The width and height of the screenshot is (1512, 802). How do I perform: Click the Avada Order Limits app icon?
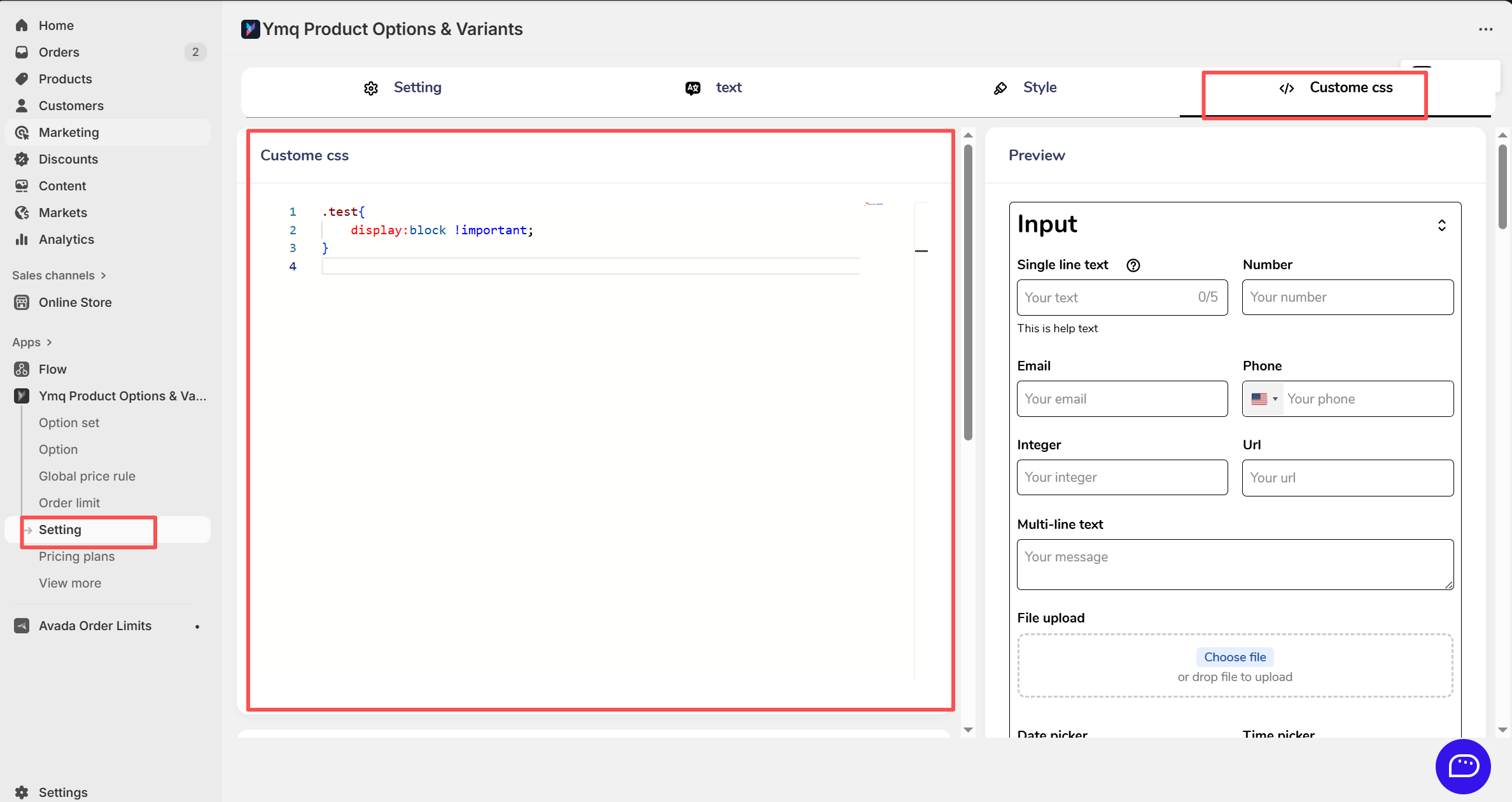coord(22,626)
